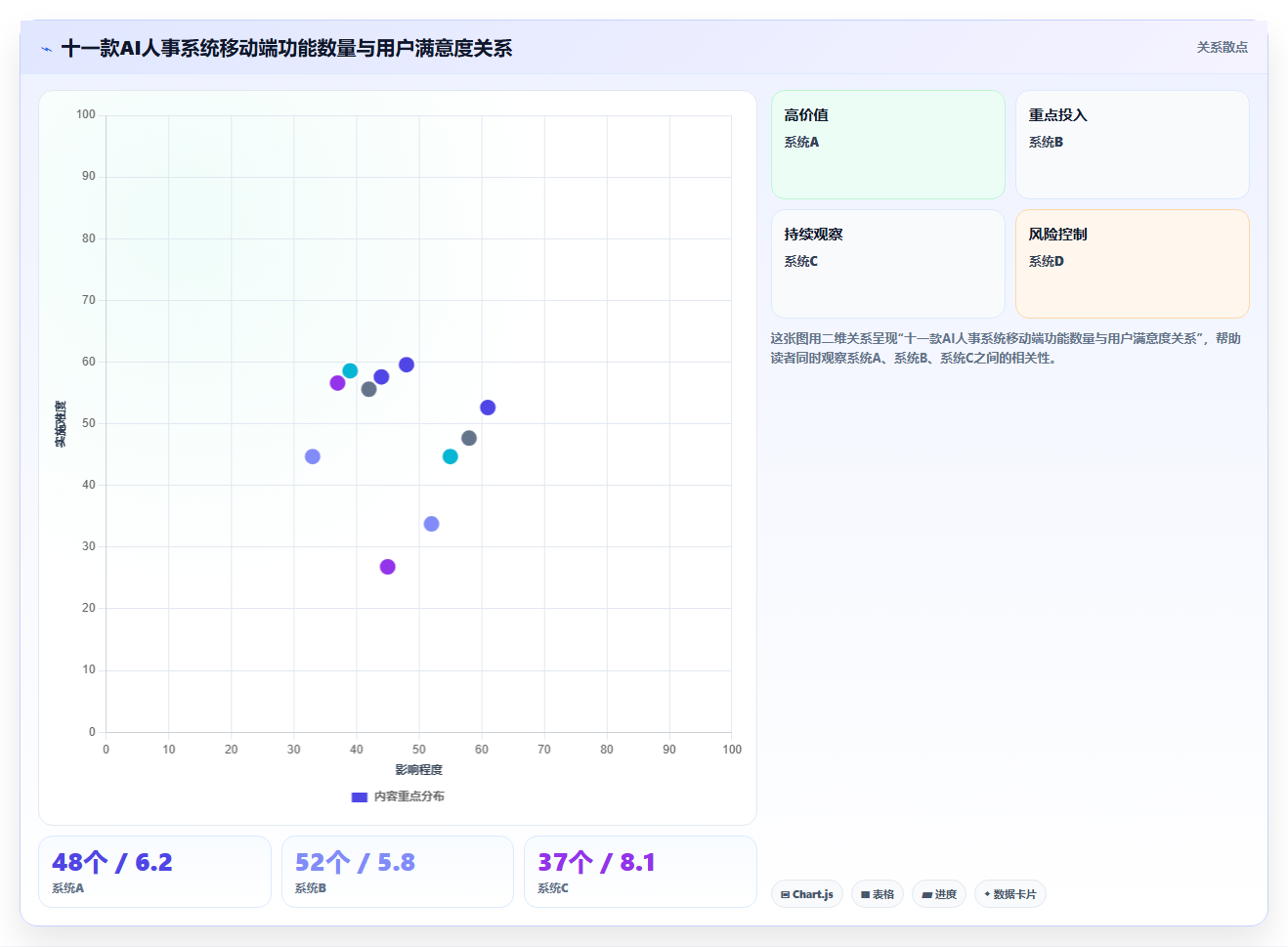
Task: Click the y-axis label 100
Action: (86, 114)
